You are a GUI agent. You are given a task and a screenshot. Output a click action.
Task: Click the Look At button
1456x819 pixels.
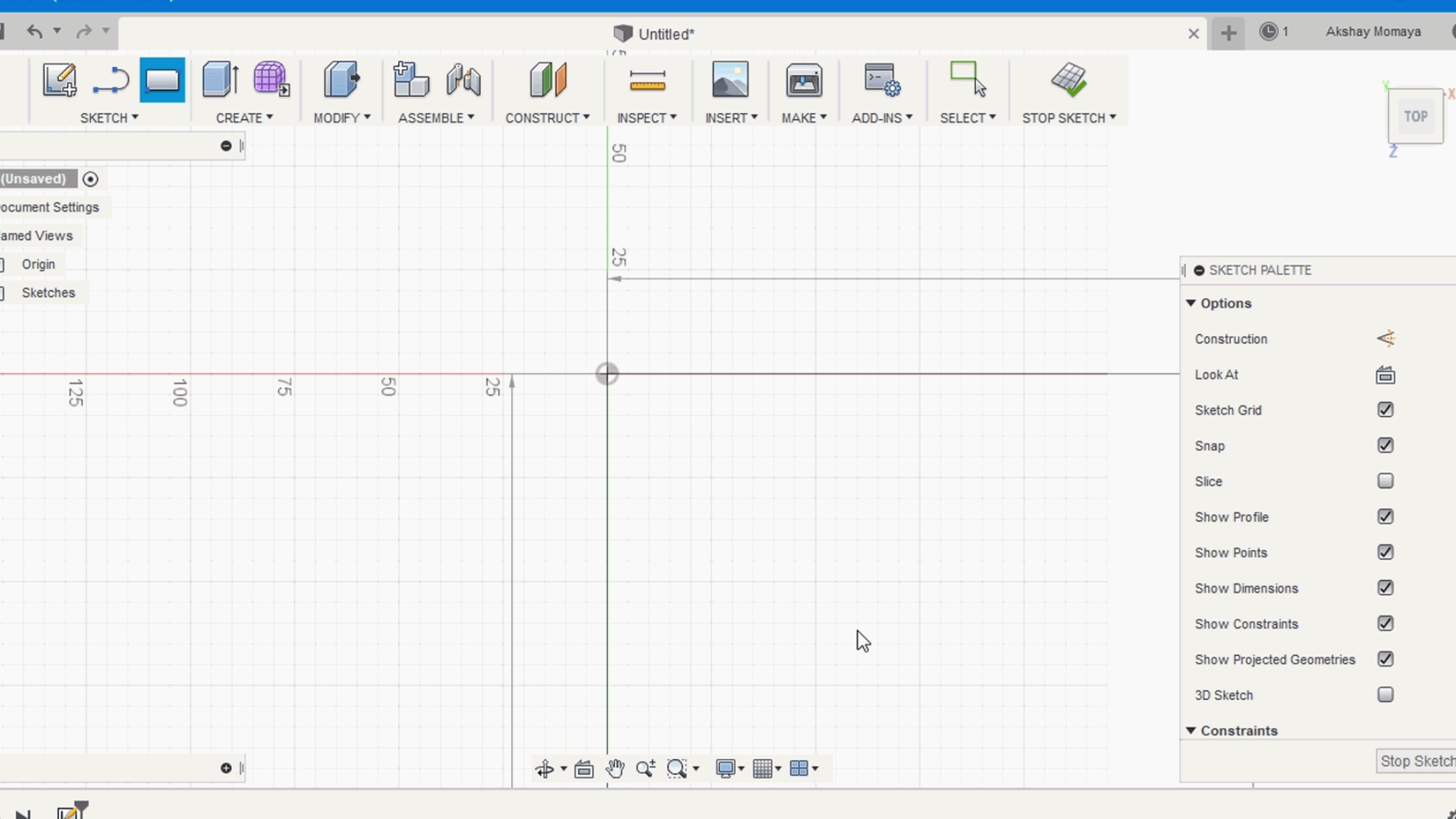click(1385, 374)
